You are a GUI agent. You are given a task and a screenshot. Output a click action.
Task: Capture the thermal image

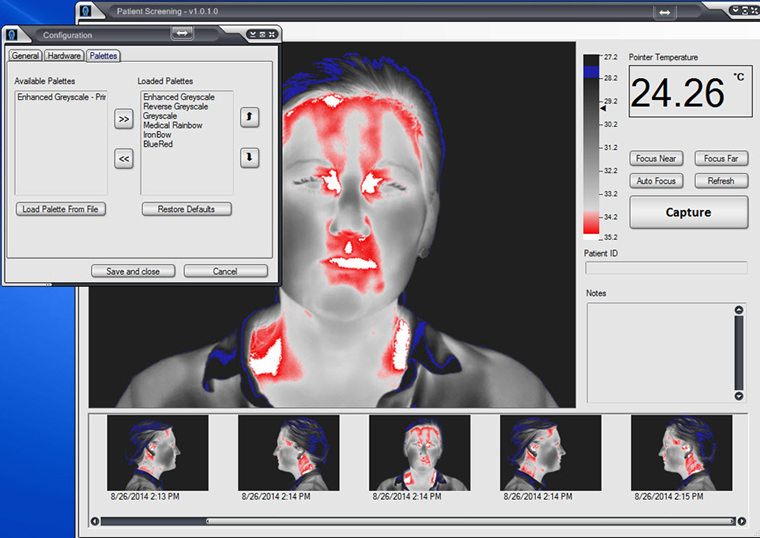pyautogui.click(x=689, y=212)
